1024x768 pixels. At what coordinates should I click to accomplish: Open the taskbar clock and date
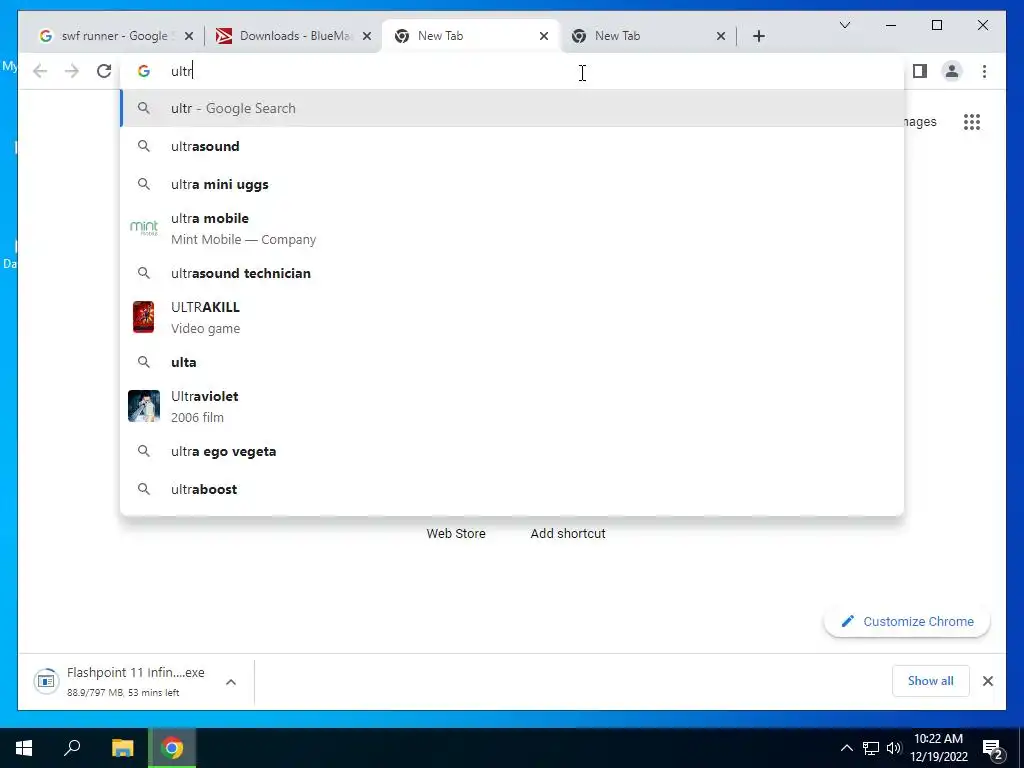[938, 748]
